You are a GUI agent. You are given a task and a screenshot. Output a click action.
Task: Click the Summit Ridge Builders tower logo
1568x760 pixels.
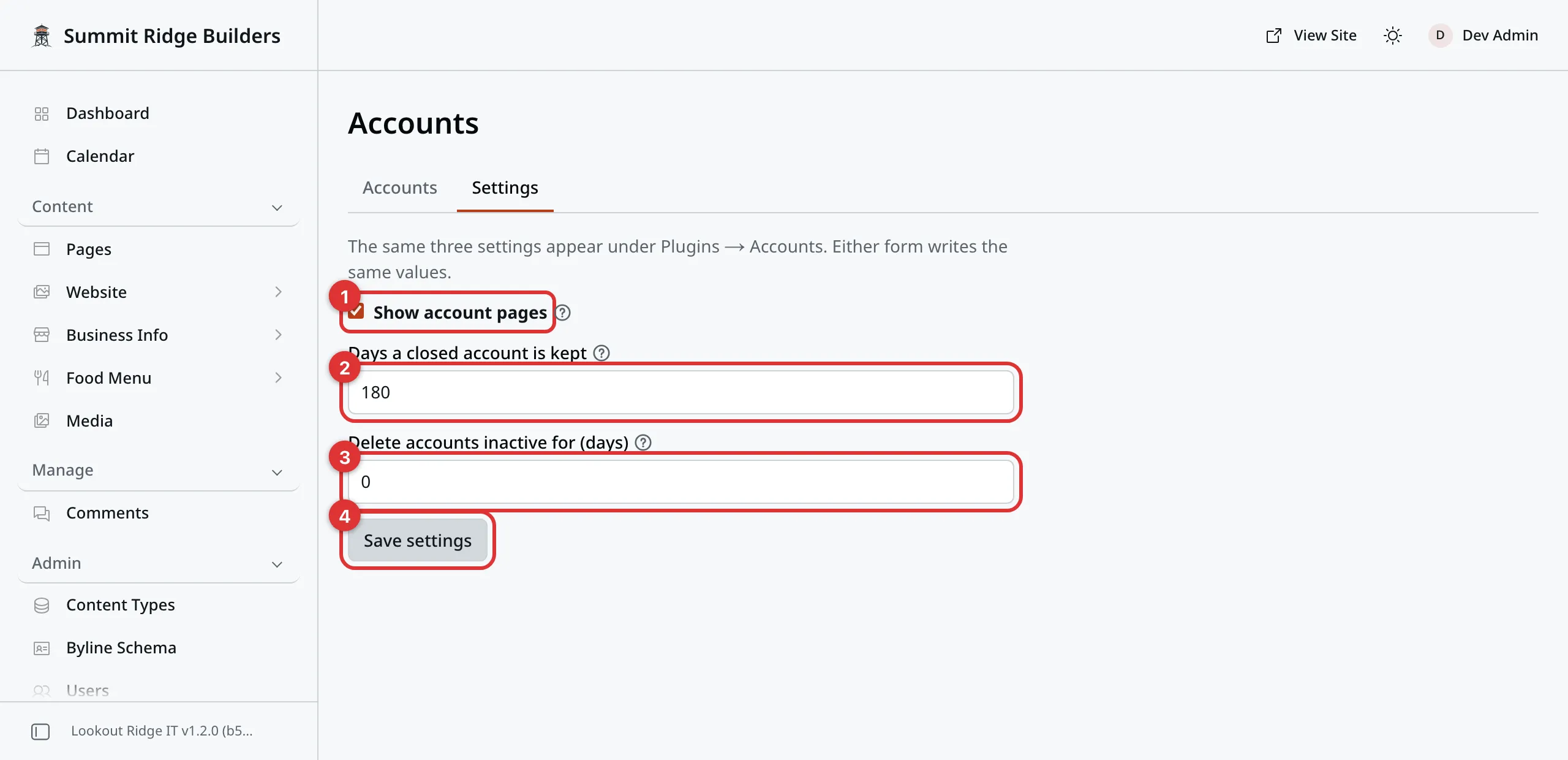42,36
